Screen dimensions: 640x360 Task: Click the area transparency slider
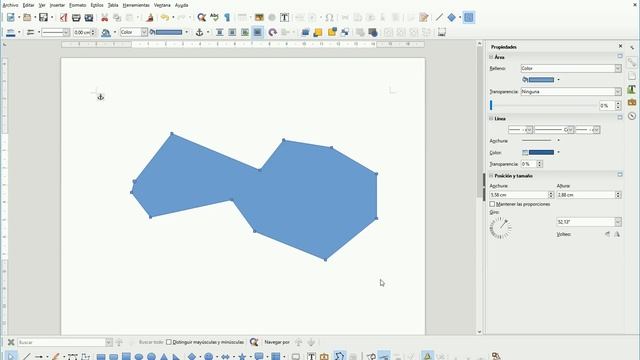(543, 105)
